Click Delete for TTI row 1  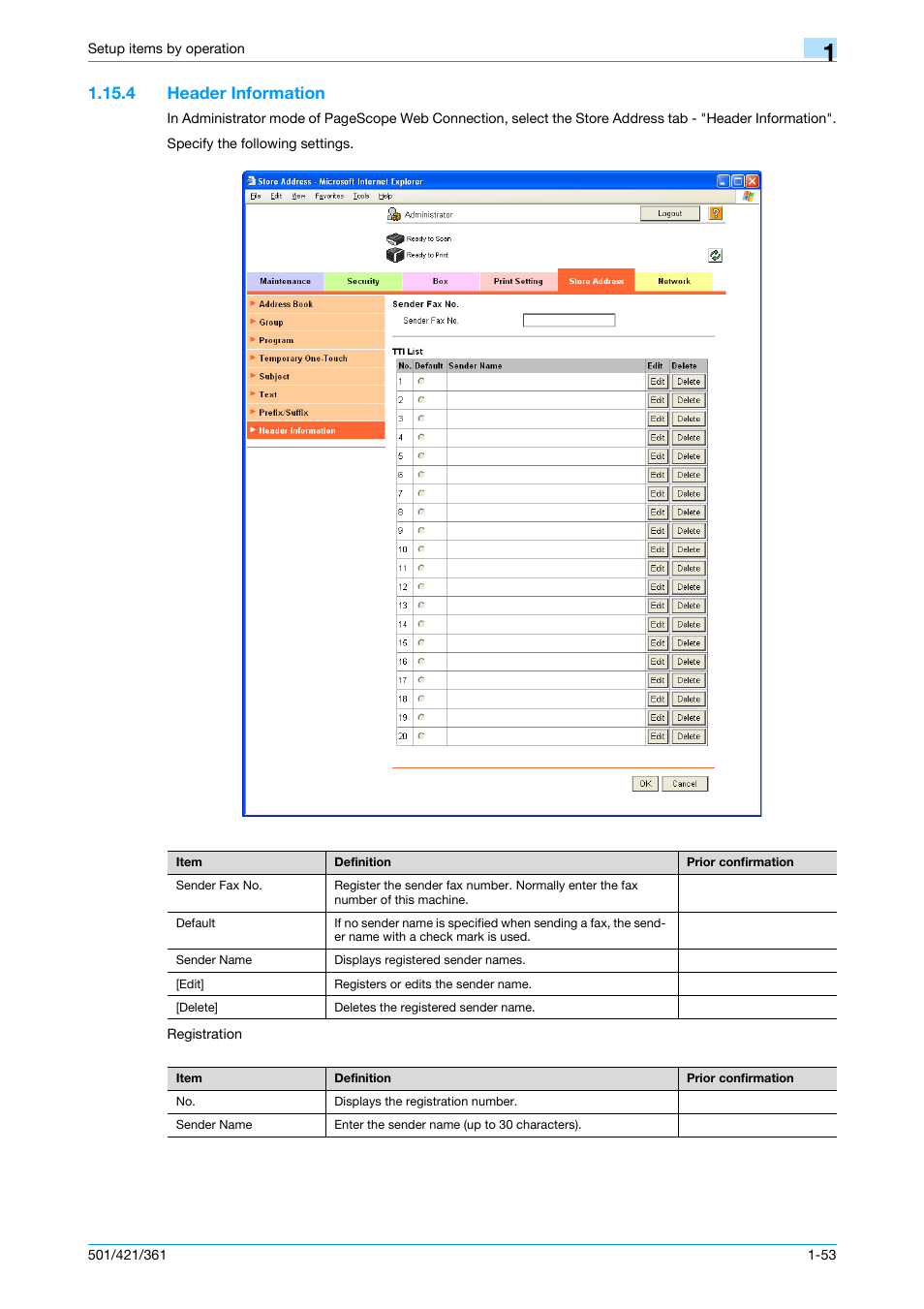[x=689, y=382]
